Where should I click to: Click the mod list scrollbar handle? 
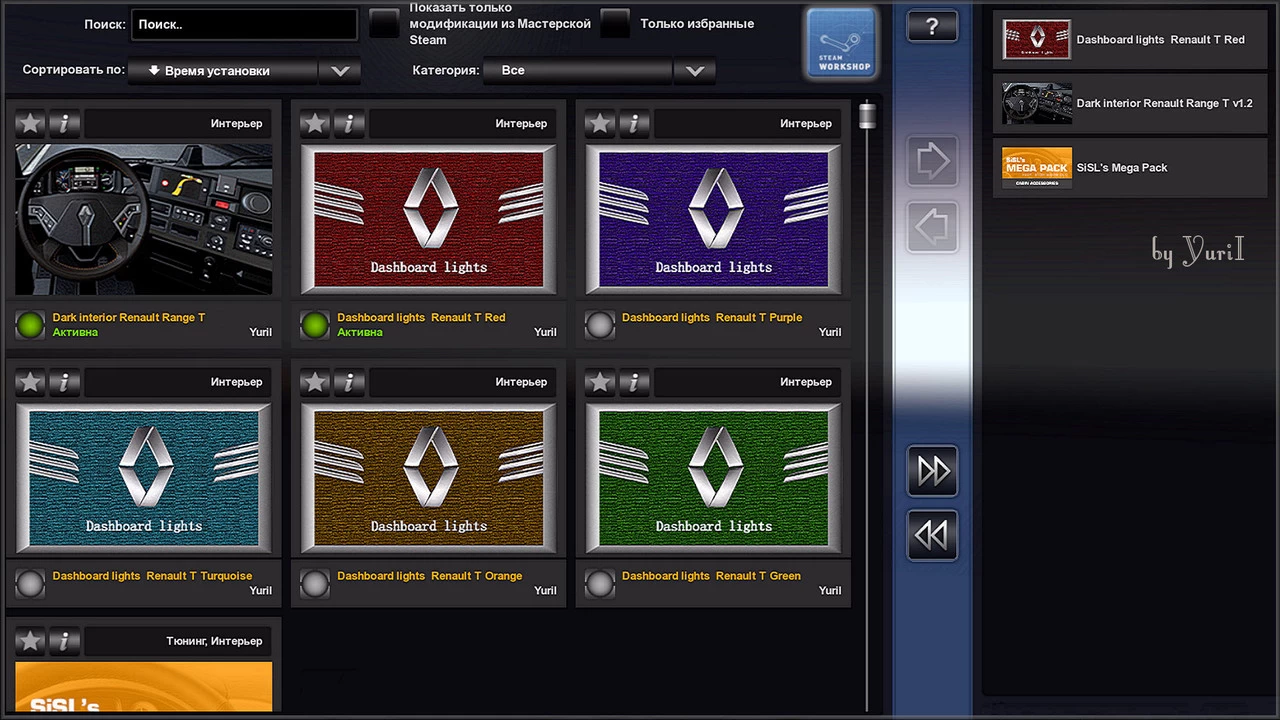click(867, 115)
